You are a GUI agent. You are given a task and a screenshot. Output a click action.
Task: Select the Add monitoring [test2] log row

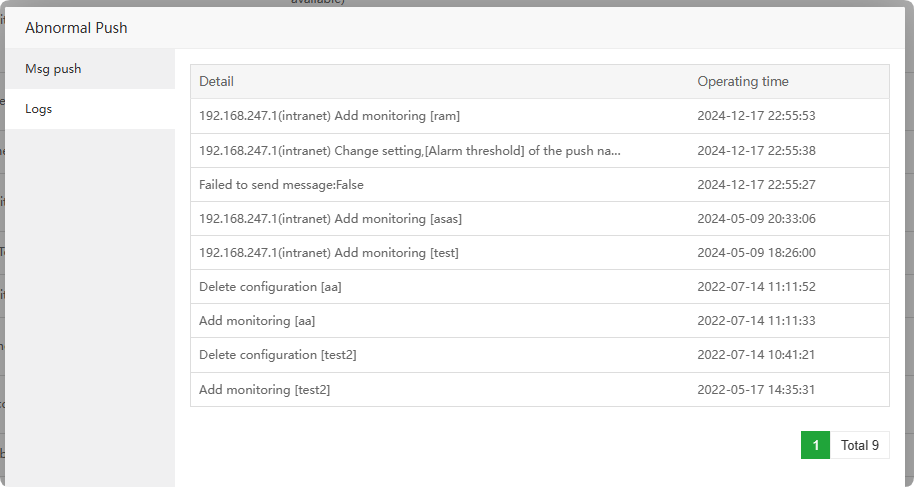(264, 390)
